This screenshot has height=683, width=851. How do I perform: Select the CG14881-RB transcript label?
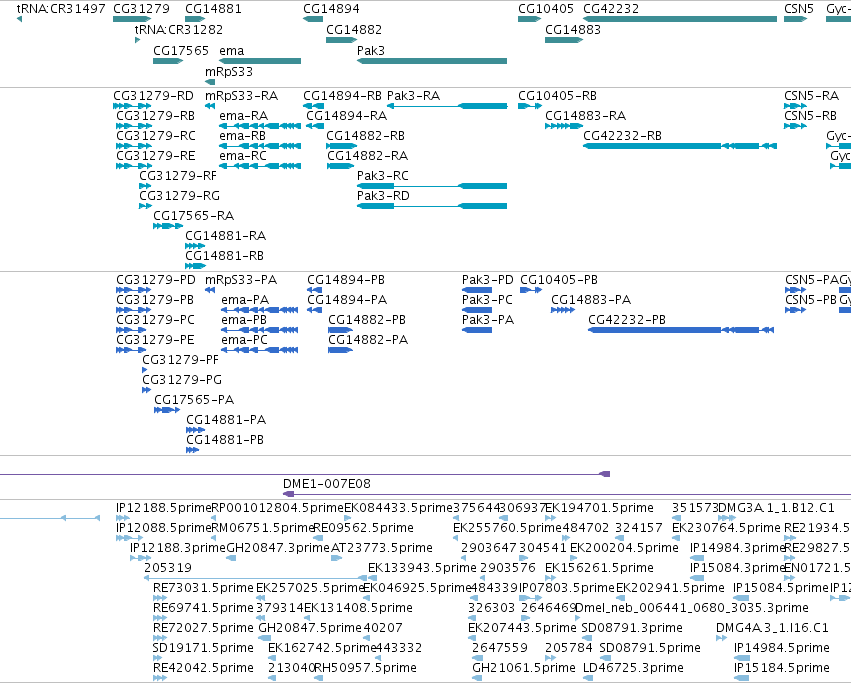pyautogui.click(x=224, y=256)
